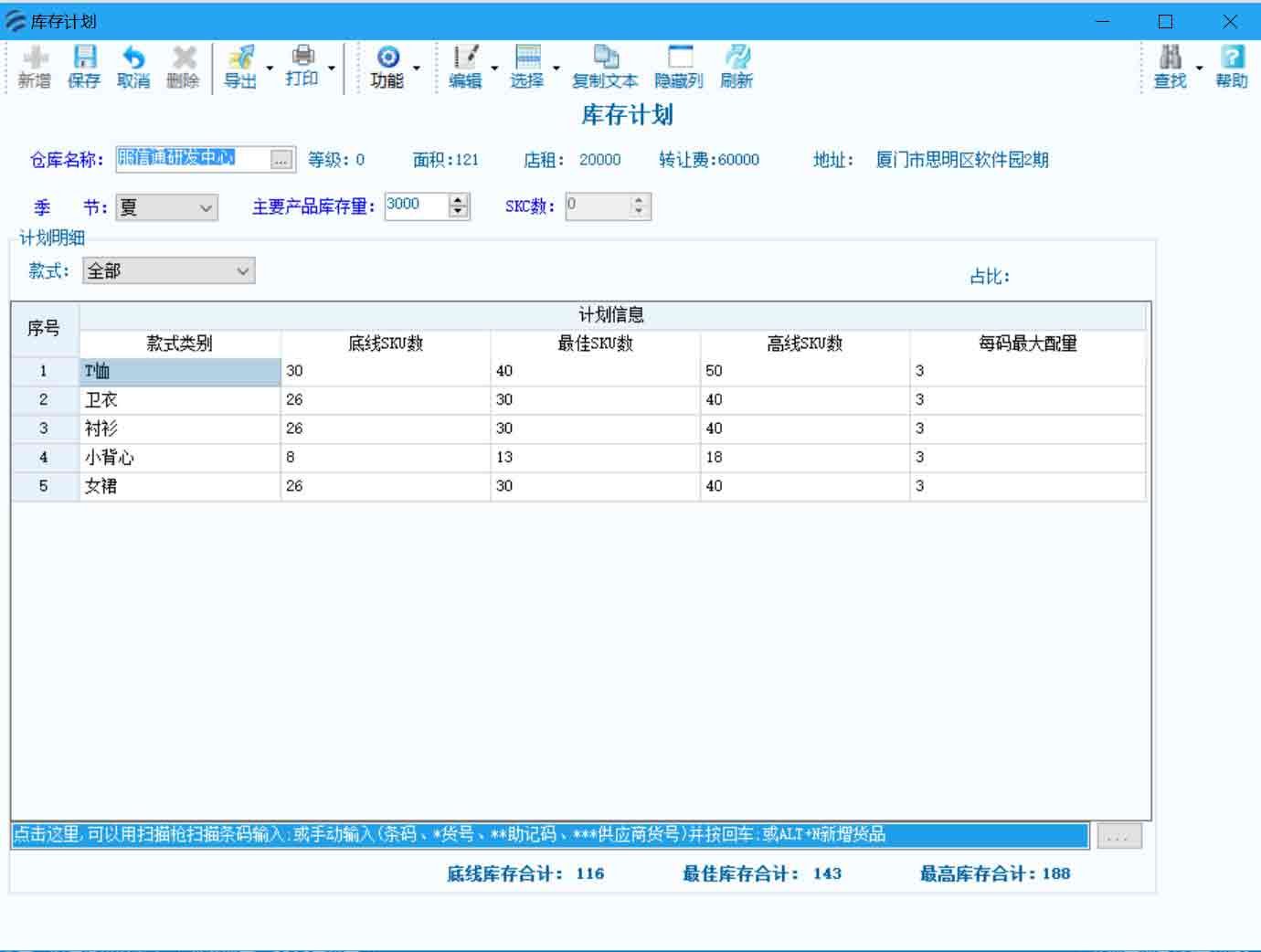The image size is (1261, 952).
Task: Click the 款式类别 column header
Action: pos(180,344)
